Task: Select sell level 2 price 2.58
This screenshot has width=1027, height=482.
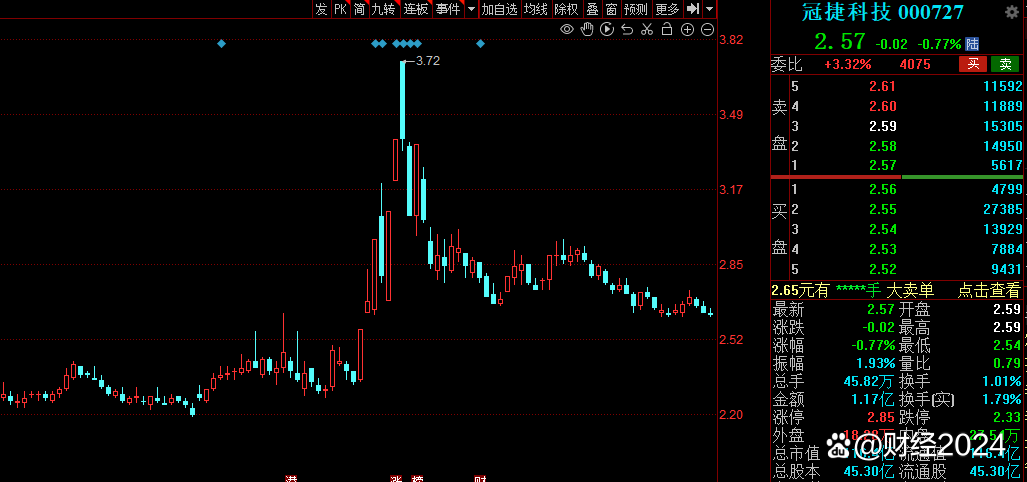Action: click(x=882, y=146)
